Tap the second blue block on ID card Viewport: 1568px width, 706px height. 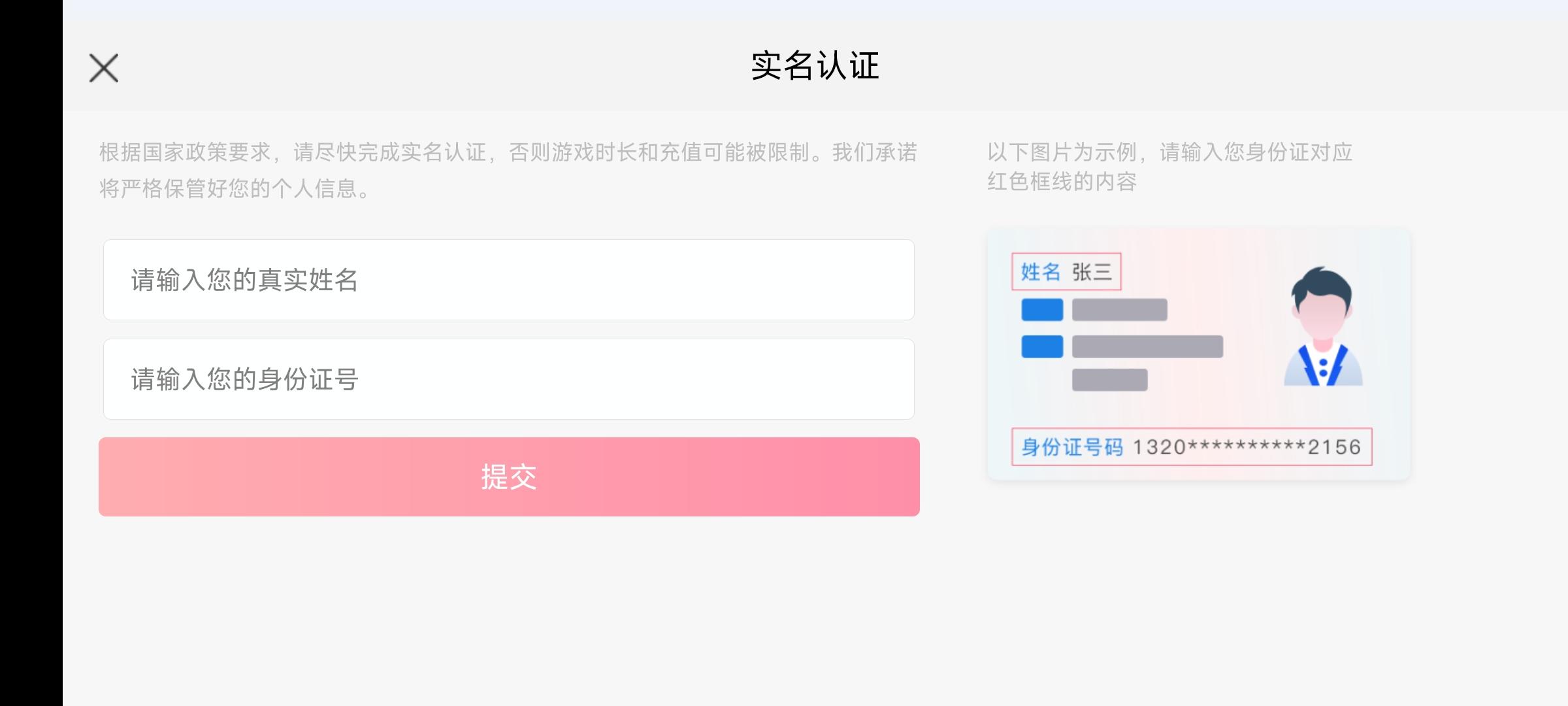pos(1042,346)
